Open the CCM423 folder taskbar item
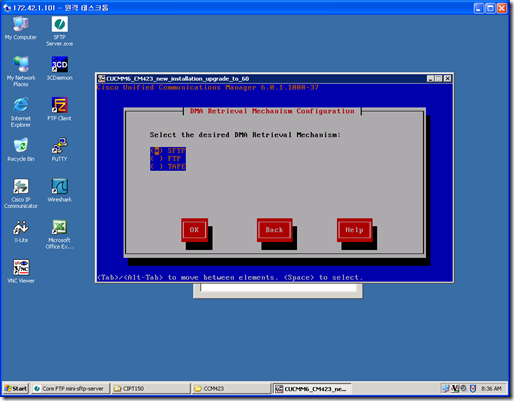The height and width of the screenshot is (401, 514). pos(231,388)
